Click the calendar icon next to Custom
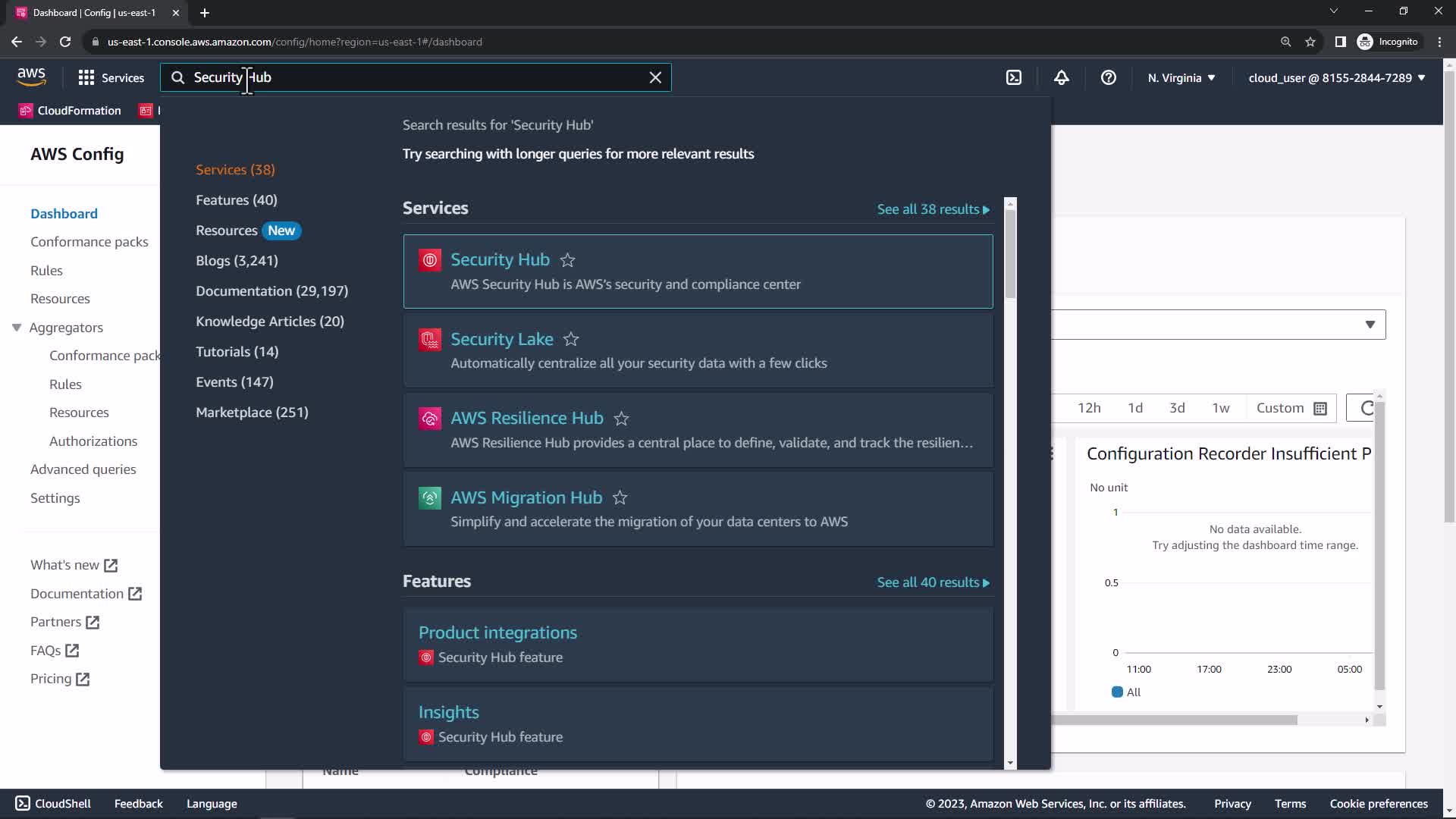Viewport: 1456px width, 819px height. tap(1320, 408)
